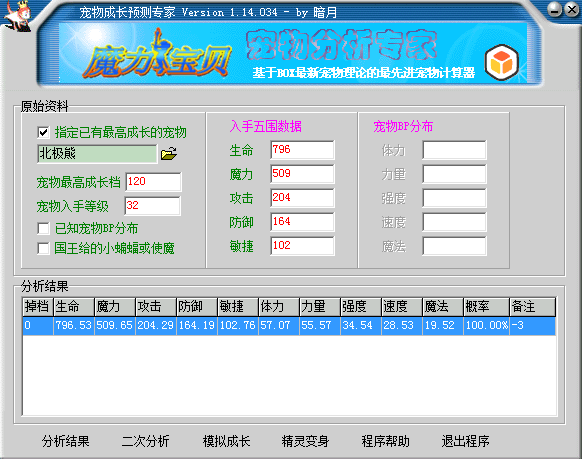Viewport: 582px width, 459px height.
Task: Click 精灵变身 button
Action: 305,441
